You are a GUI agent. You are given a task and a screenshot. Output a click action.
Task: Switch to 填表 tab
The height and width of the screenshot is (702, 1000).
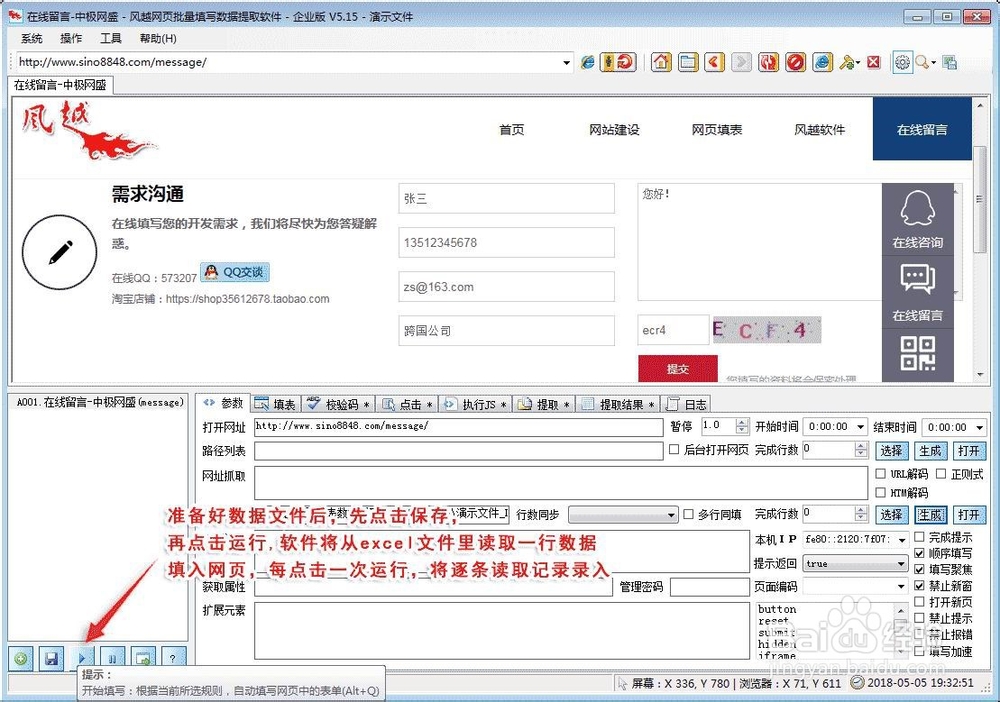point(276,404)
